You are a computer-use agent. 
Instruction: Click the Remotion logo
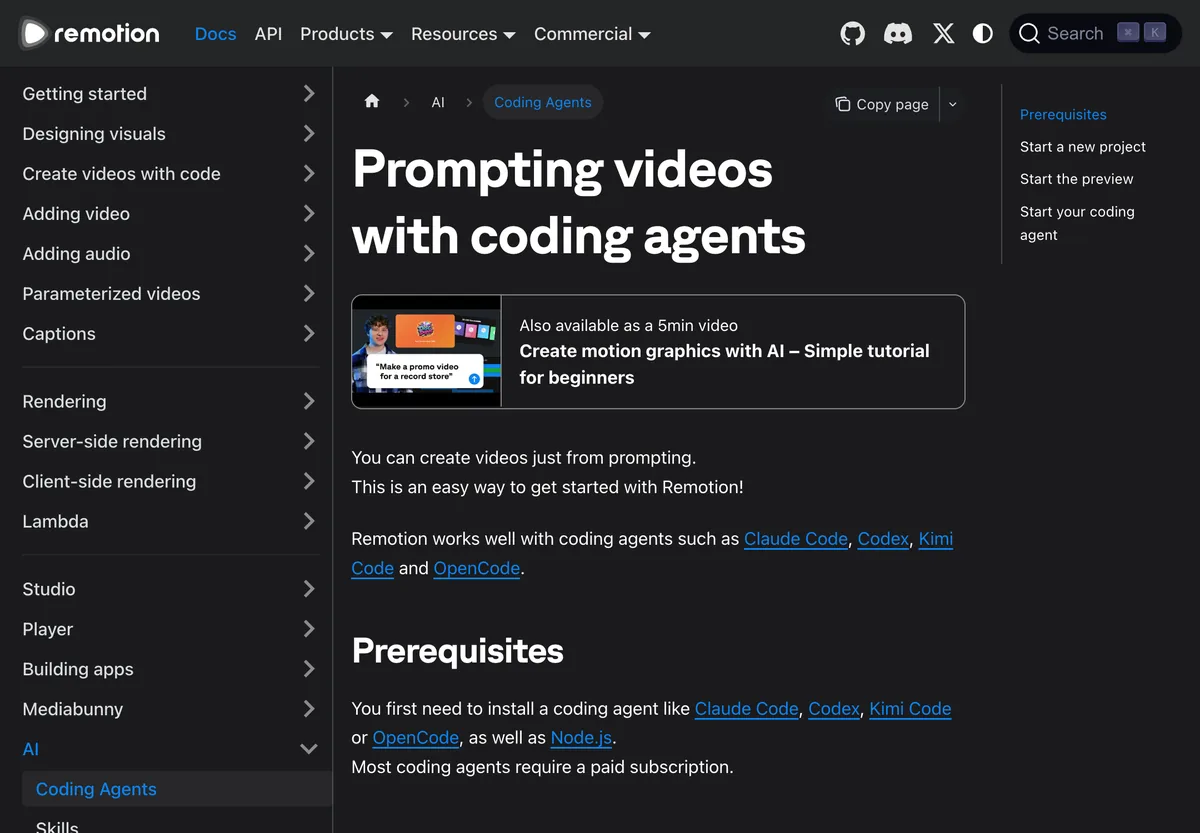click(89, 33)
